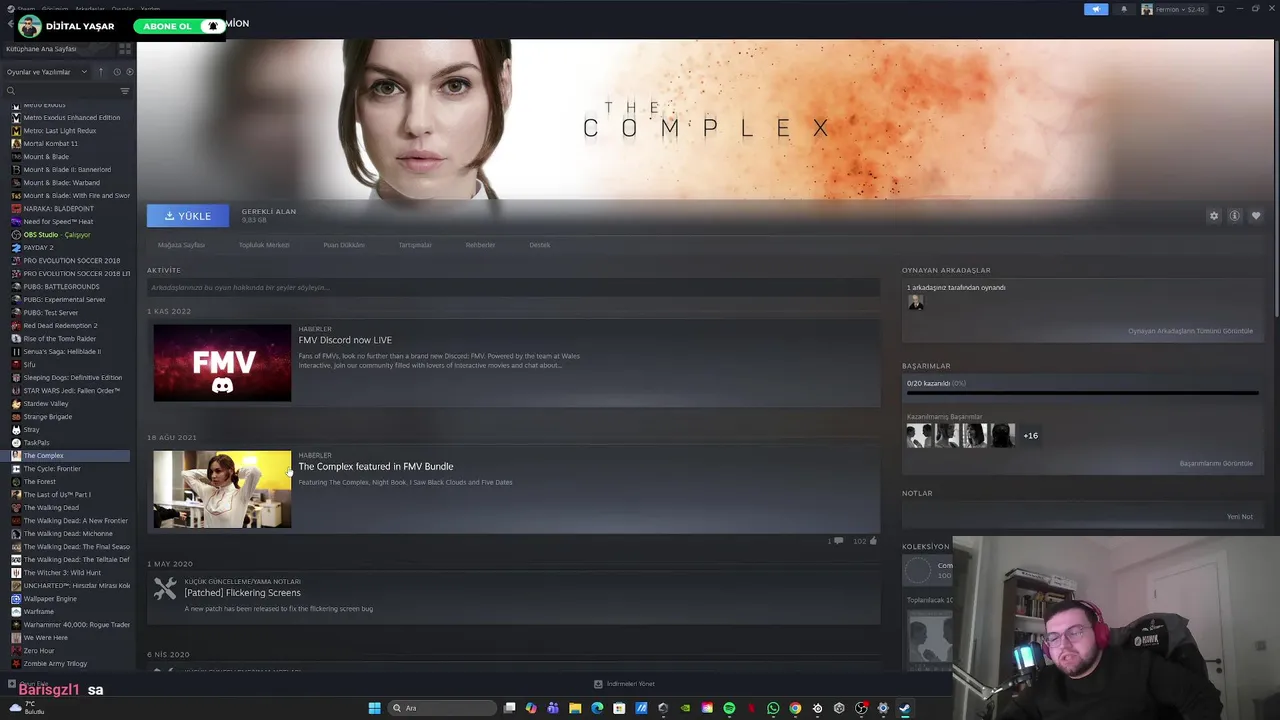Open game settings gear for The Complex
The image size is (1280, 720).
(1214, 216)
